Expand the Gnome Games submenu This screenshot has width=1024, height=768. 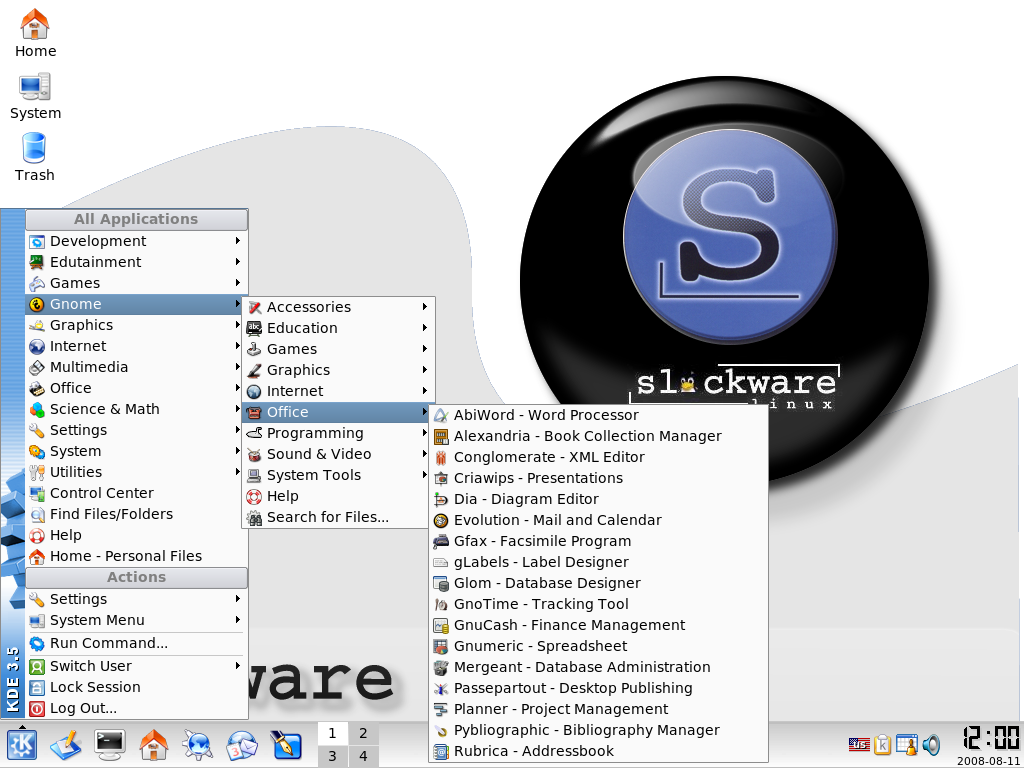(x=338, y=348)
